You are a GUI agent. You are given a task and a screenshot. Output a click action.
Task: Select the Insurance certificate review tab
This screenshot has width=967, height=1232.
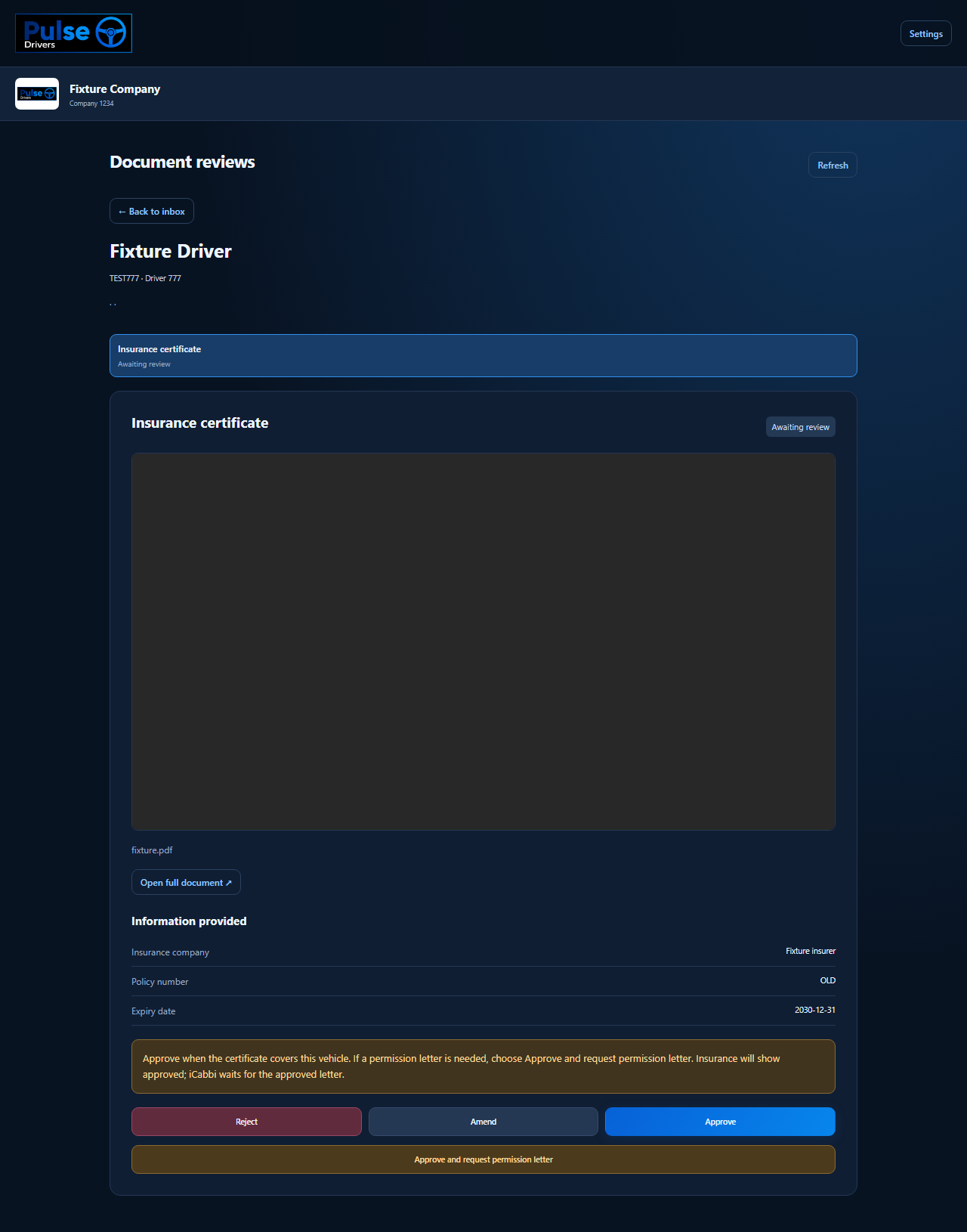click(483, 355)
